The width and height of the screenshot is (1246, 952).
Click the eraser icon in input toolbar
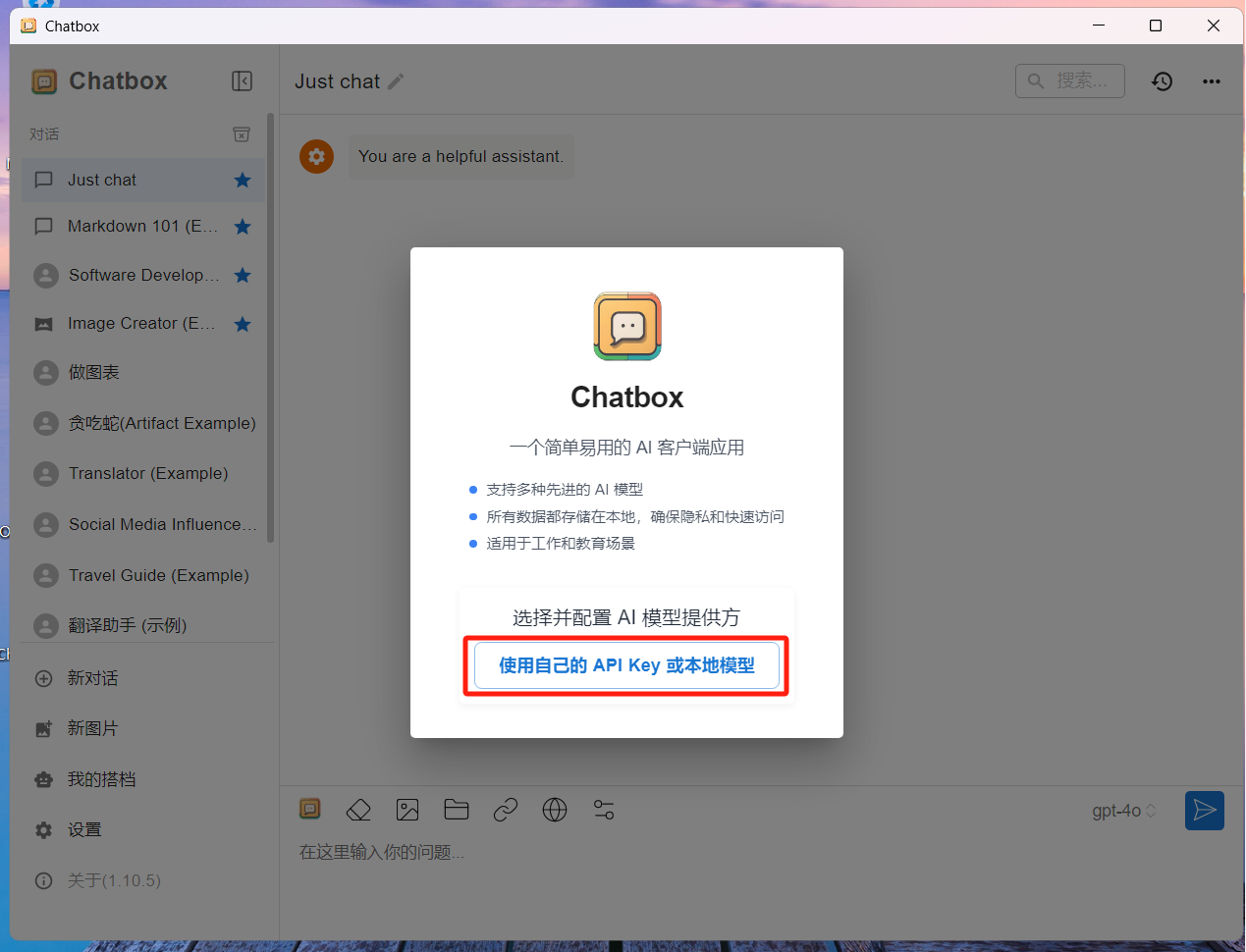(x=358, y=810)
